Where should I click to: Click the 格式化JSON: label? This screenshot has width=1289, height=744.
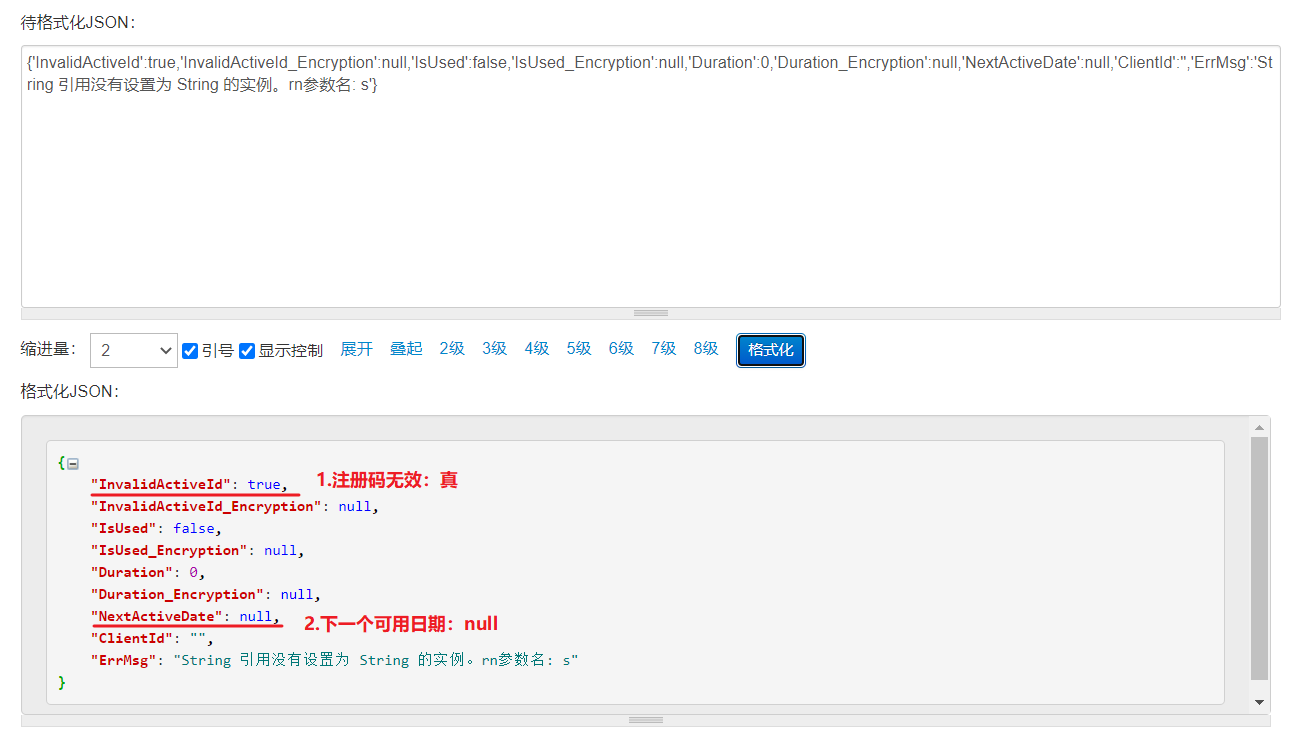click(x=70, y=392)
